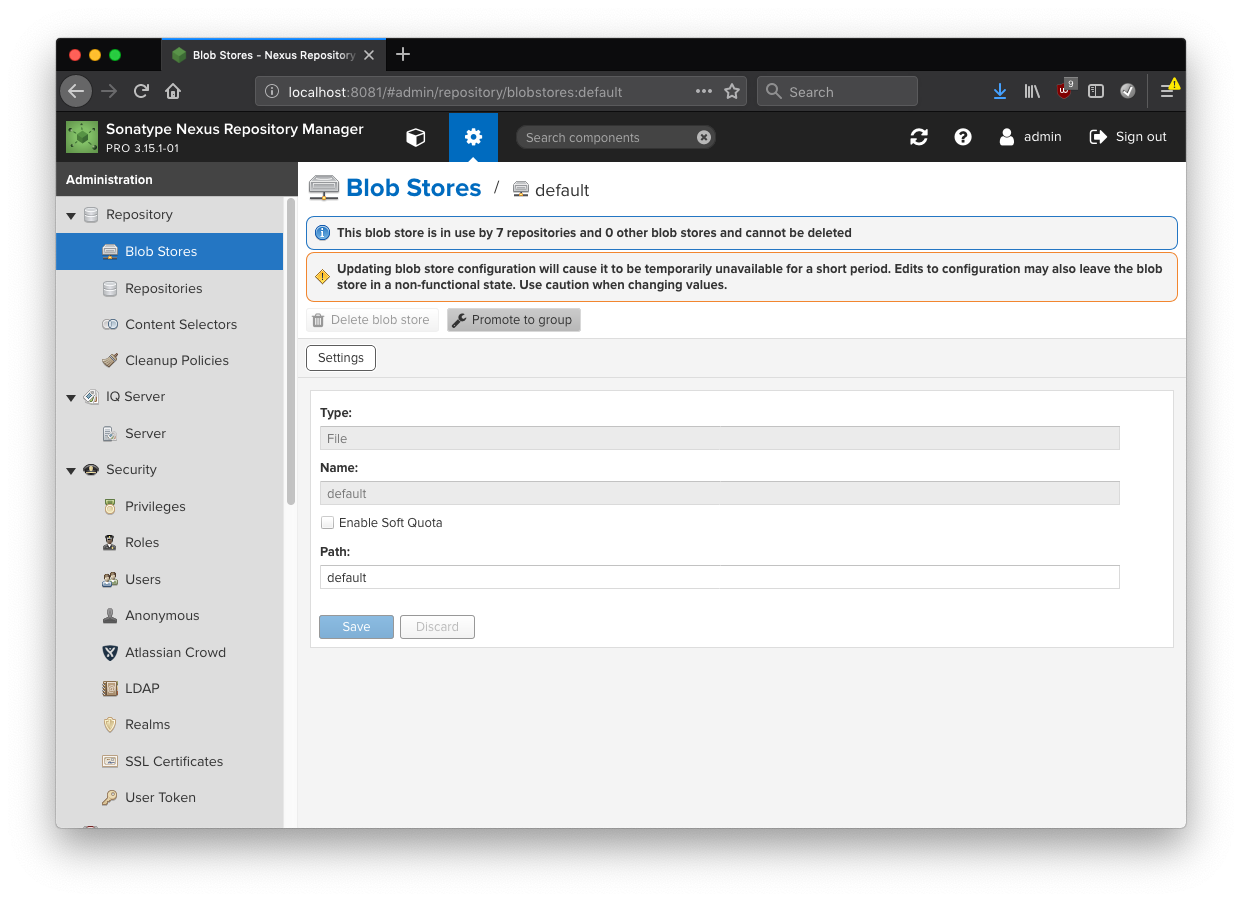1242x902 pixels.
Task: Click the Delete blob store button
Action: (x=372, y=320)
